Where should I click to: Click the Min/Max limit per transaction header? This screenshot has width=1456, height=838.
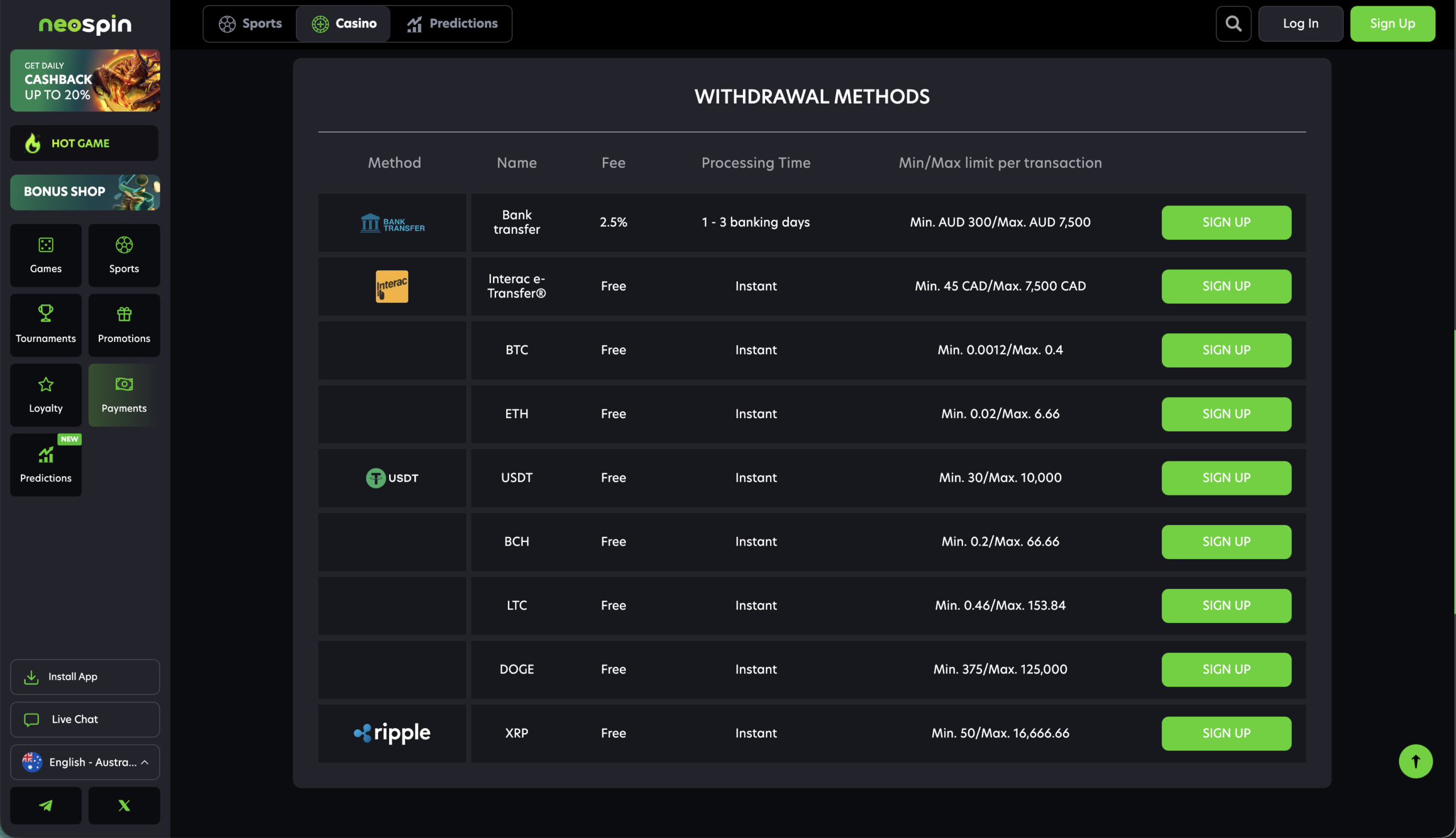pyautogui.click(x=1000, y=163)
